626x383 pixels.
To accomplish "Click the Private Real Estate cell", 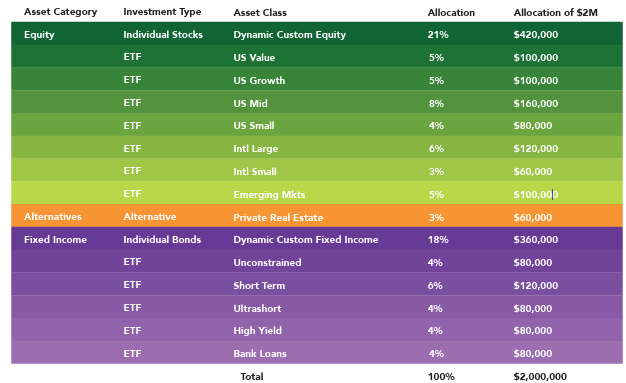I will 278,218.
